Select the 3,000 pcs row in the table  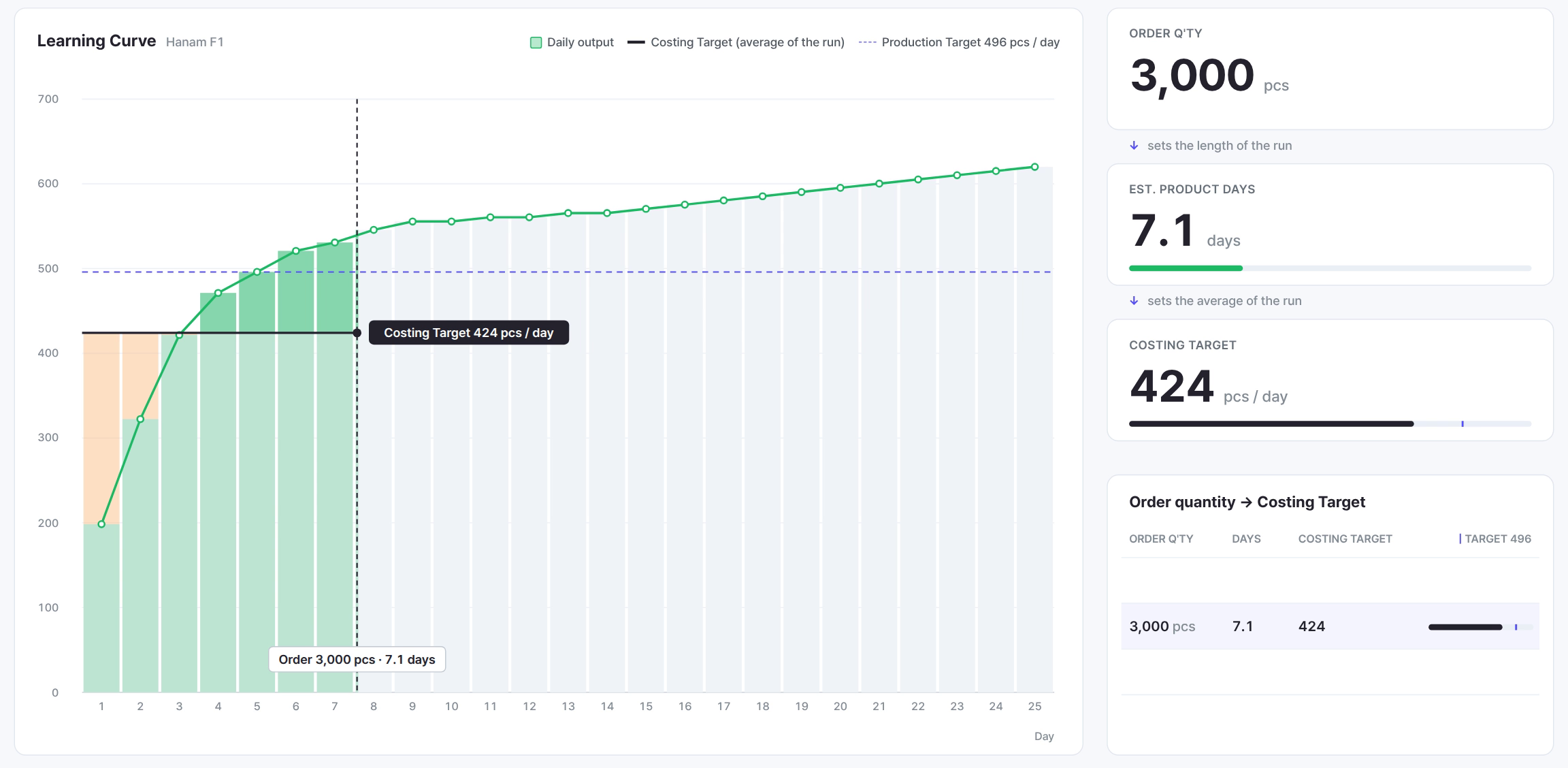(x=1330, y=626)
